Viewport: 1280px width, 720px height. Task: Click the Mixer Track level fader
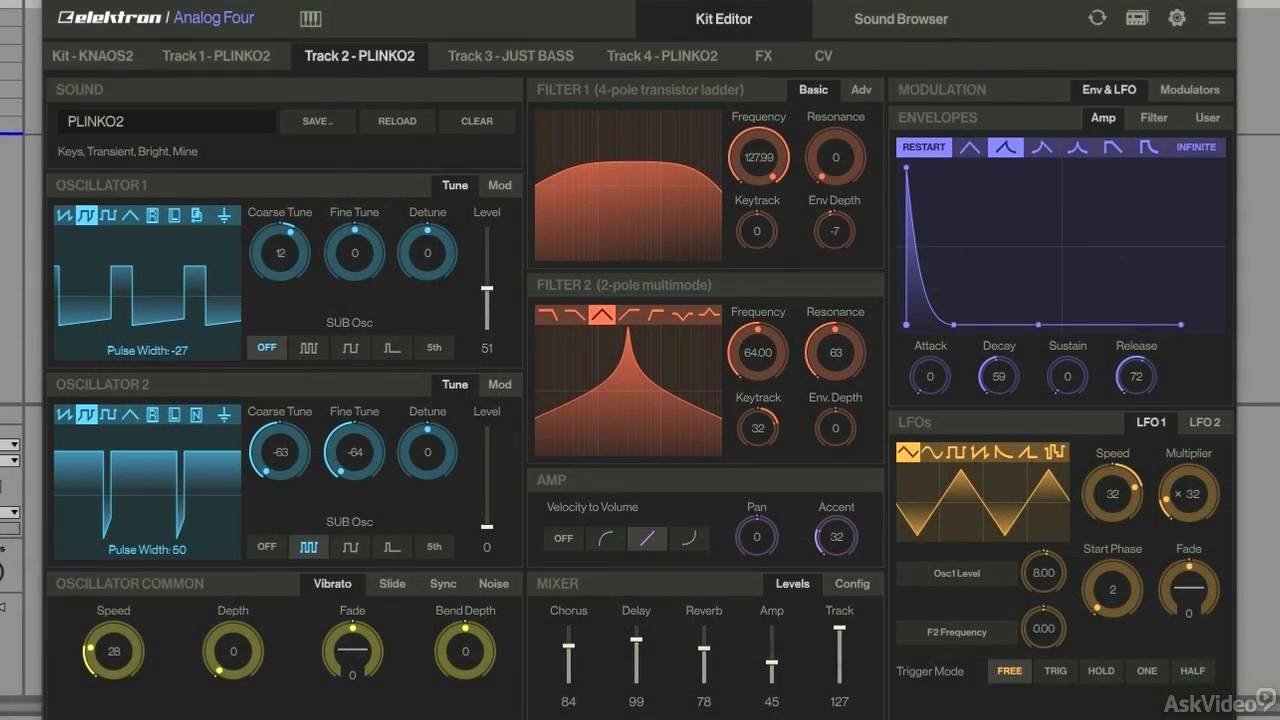tap(839, 655)
